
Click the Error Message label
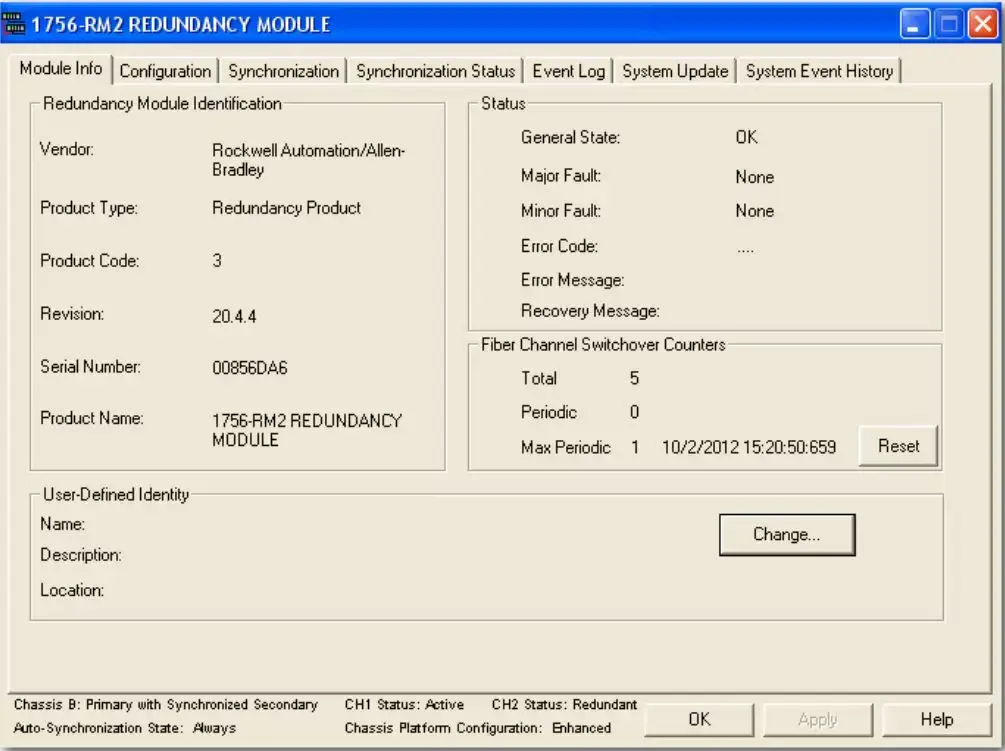pyautogui.click(x=572, y=280)
